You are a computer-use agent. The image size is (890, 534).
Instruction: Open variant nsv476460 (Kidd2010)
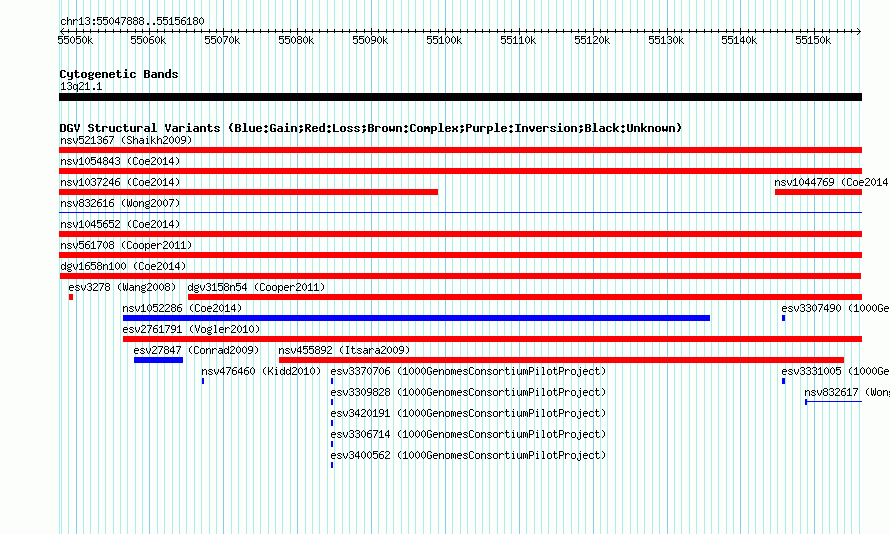click(261, 371)
